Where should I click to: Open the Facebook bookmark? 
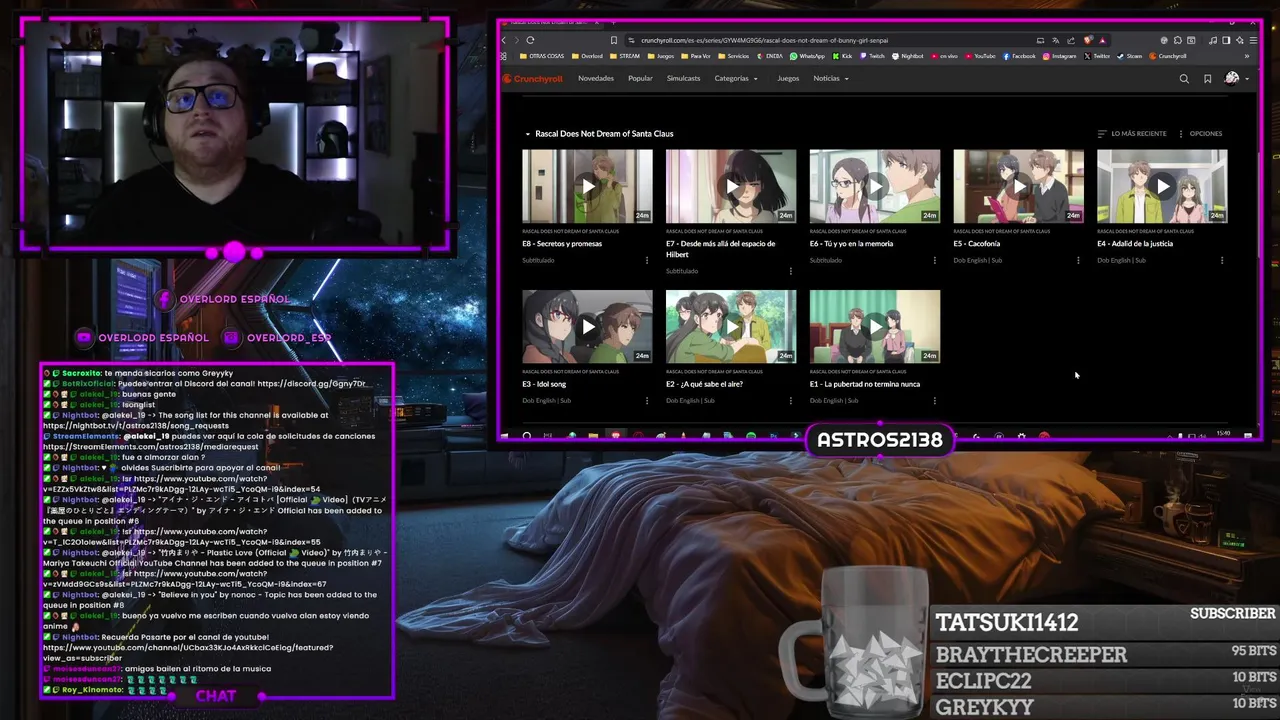coord(1019,56)
